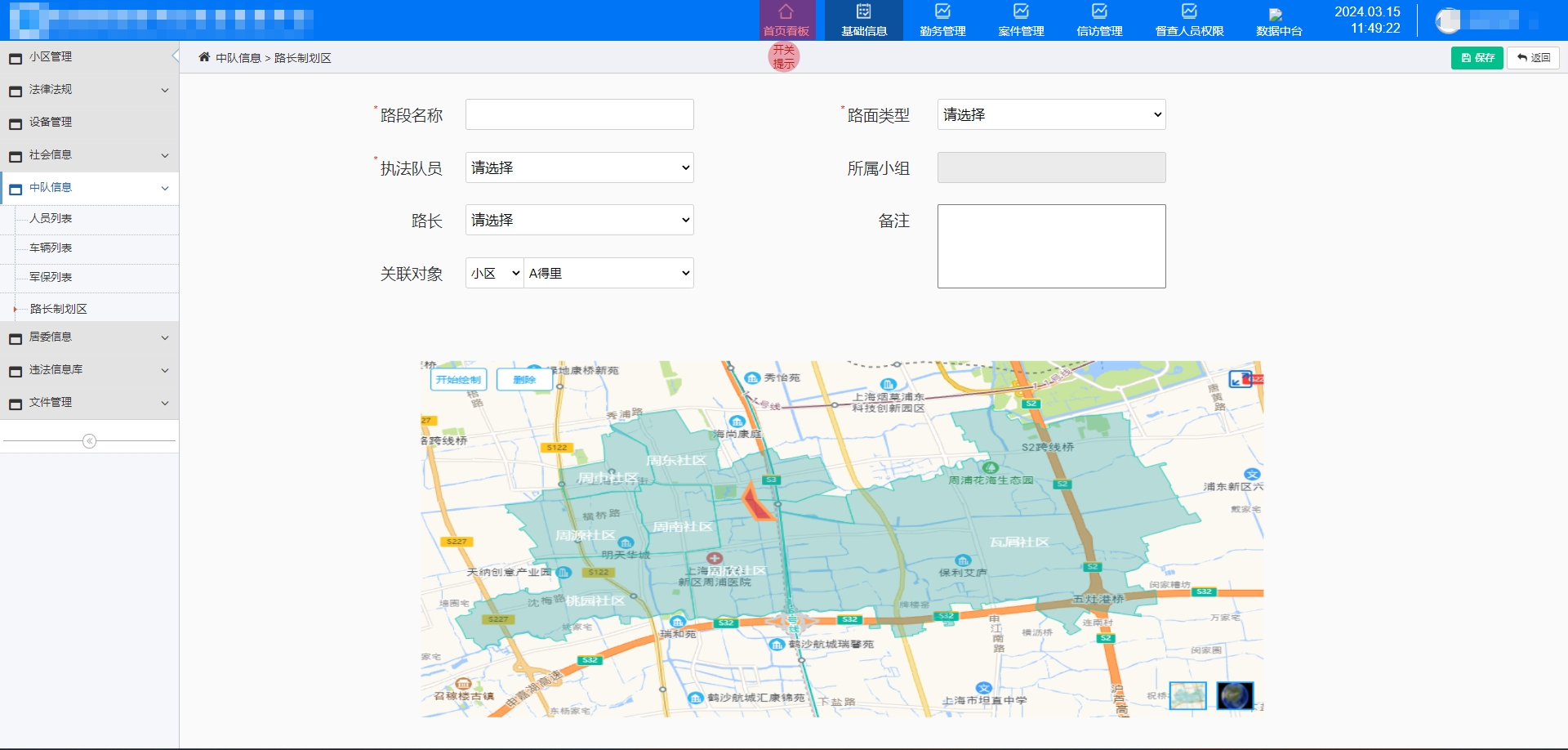The width and height of the screenshot is (1568, 750).
Task: Click the 居委信息 sidebar window icon
Action: coord(16,338)
